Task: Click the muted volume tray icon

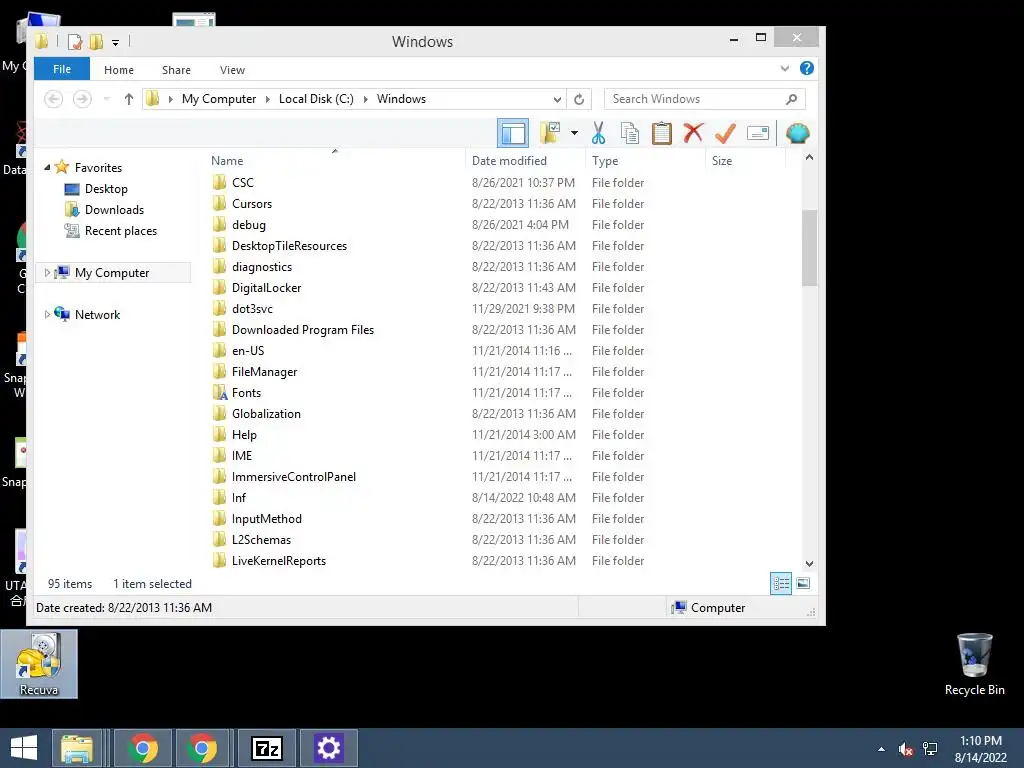Action: click(905, 749)
